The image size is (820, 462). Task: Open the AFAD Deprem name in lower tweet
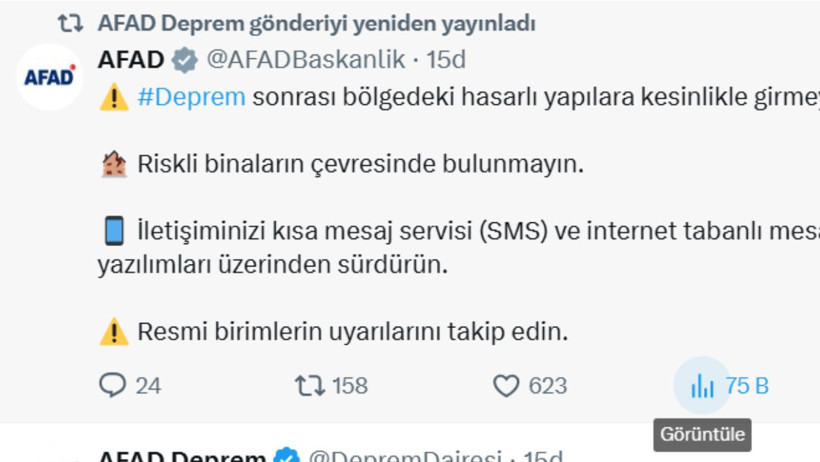click(181, 456)
